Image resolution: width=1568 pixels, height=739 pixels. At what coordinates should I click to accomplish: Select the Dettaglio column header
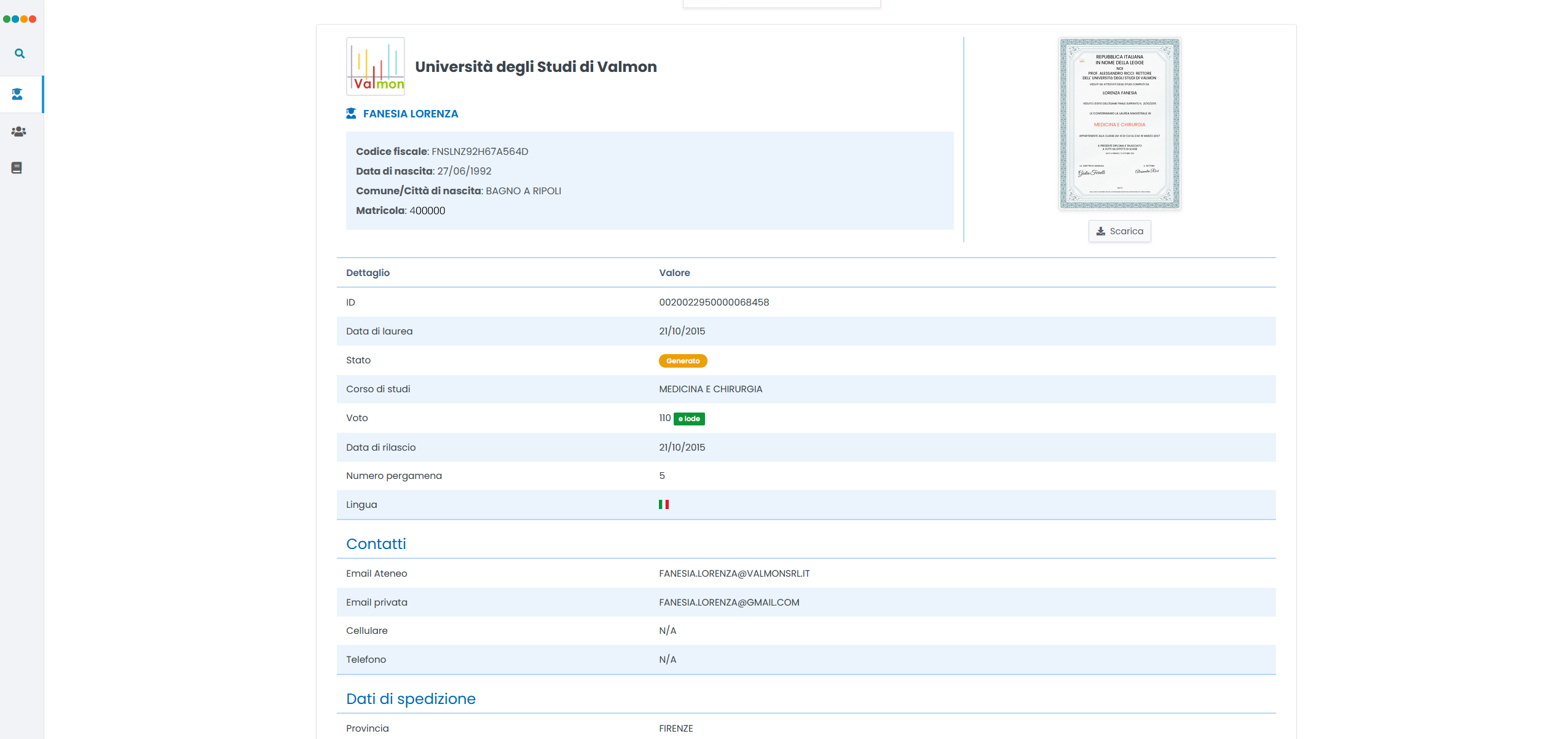368,273
